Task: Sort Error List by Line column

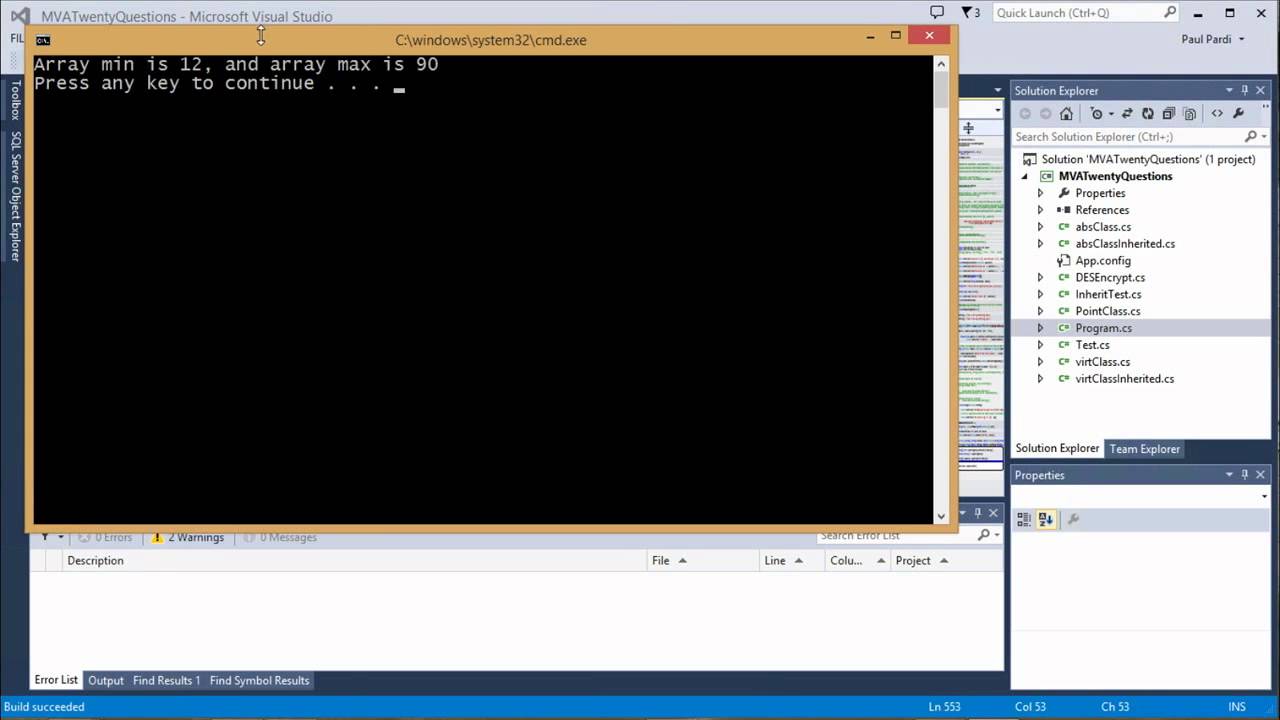Action: (793, 560)
